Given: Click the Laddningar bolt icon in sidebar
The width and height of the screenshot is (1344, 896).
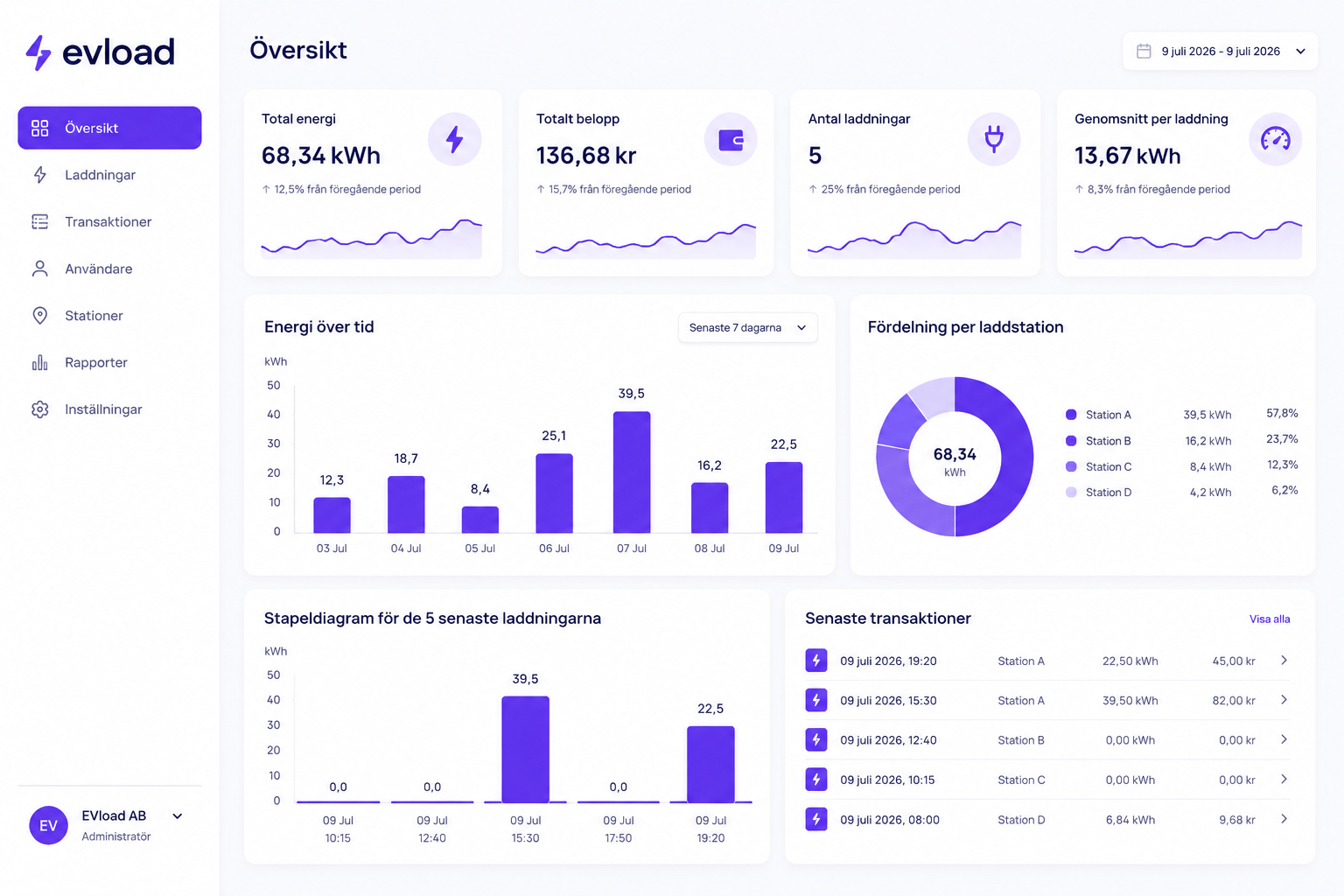Looking at the screenshot, I should point(40,175).
